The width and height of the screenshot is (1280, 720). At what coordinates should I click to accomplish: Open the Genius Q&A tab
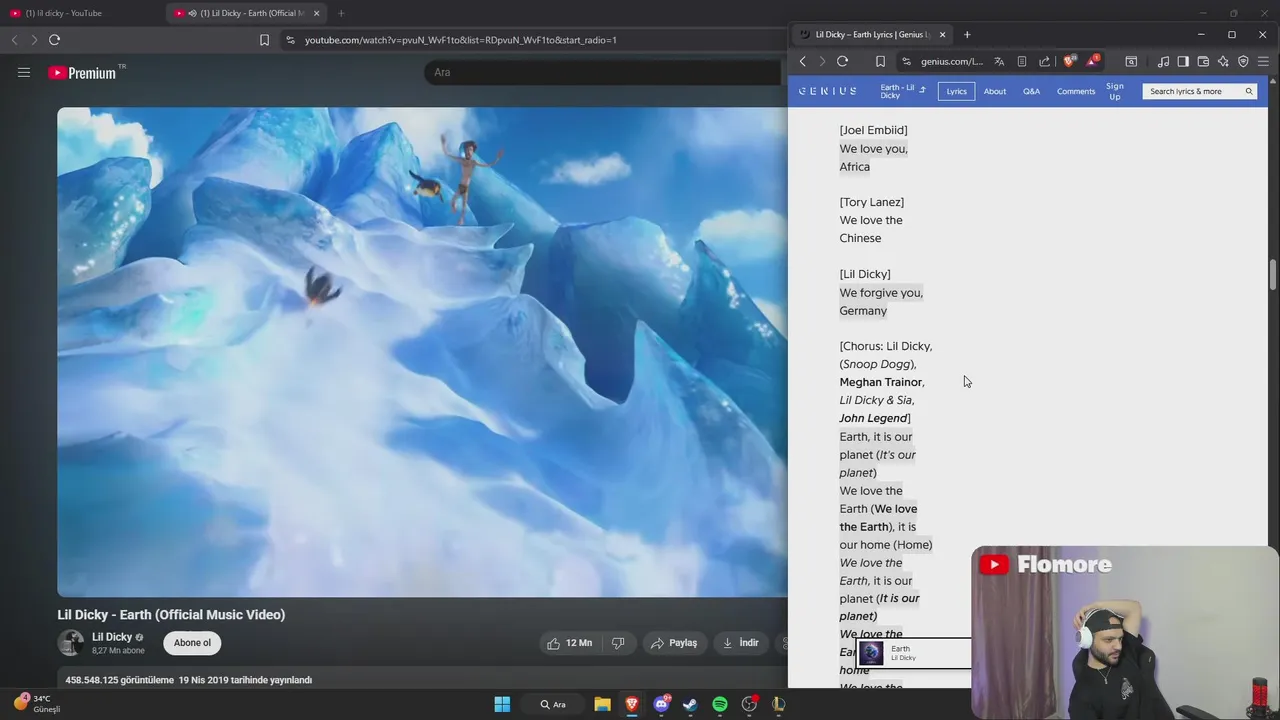[x=1031, y=91]
